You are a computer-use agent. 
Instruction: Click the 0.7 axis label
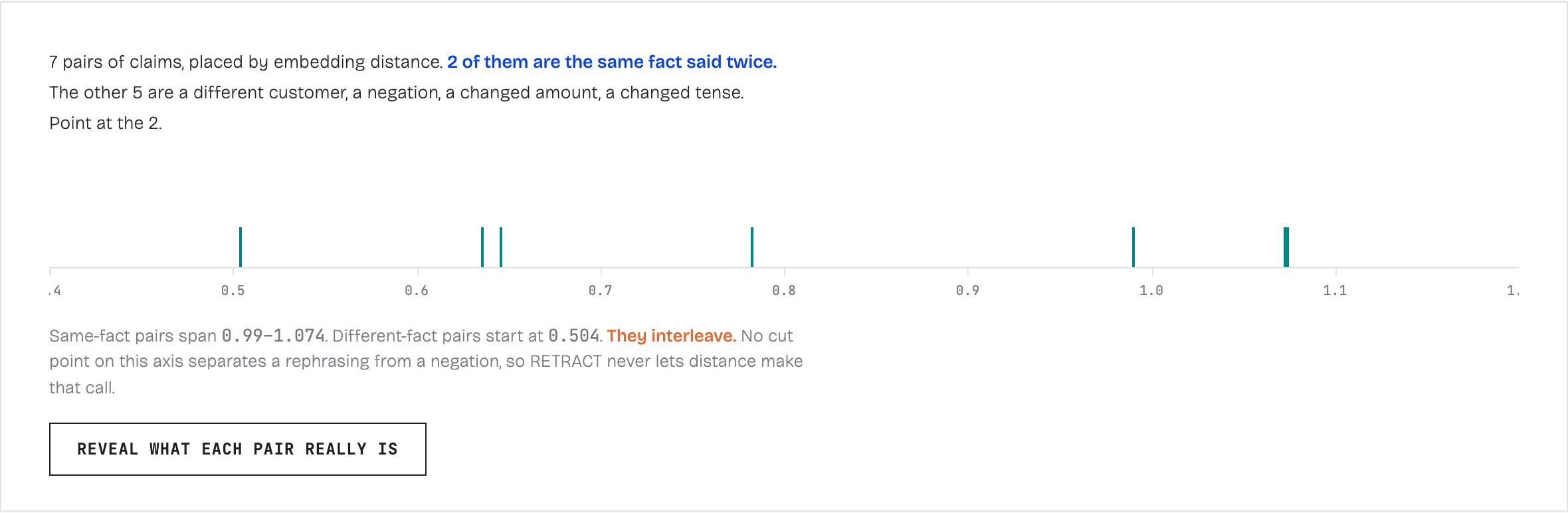pyautogui.click(x=601, y=290)
